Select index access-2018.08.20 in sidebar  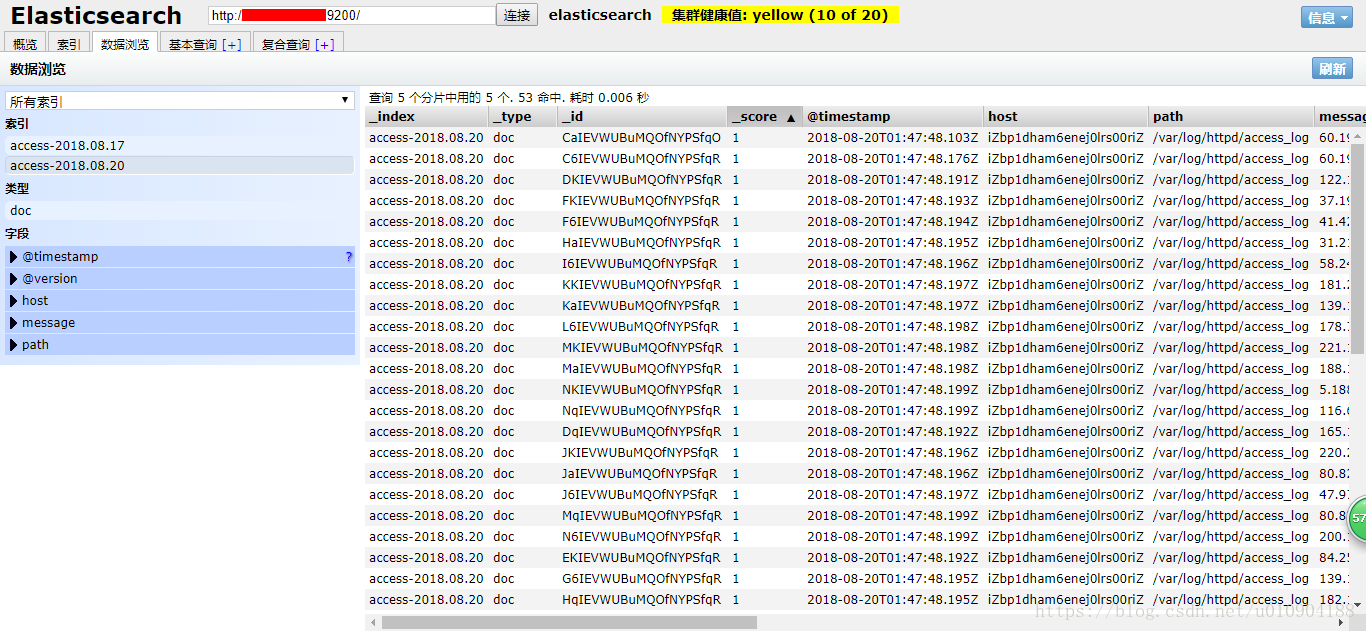[180, 166]
